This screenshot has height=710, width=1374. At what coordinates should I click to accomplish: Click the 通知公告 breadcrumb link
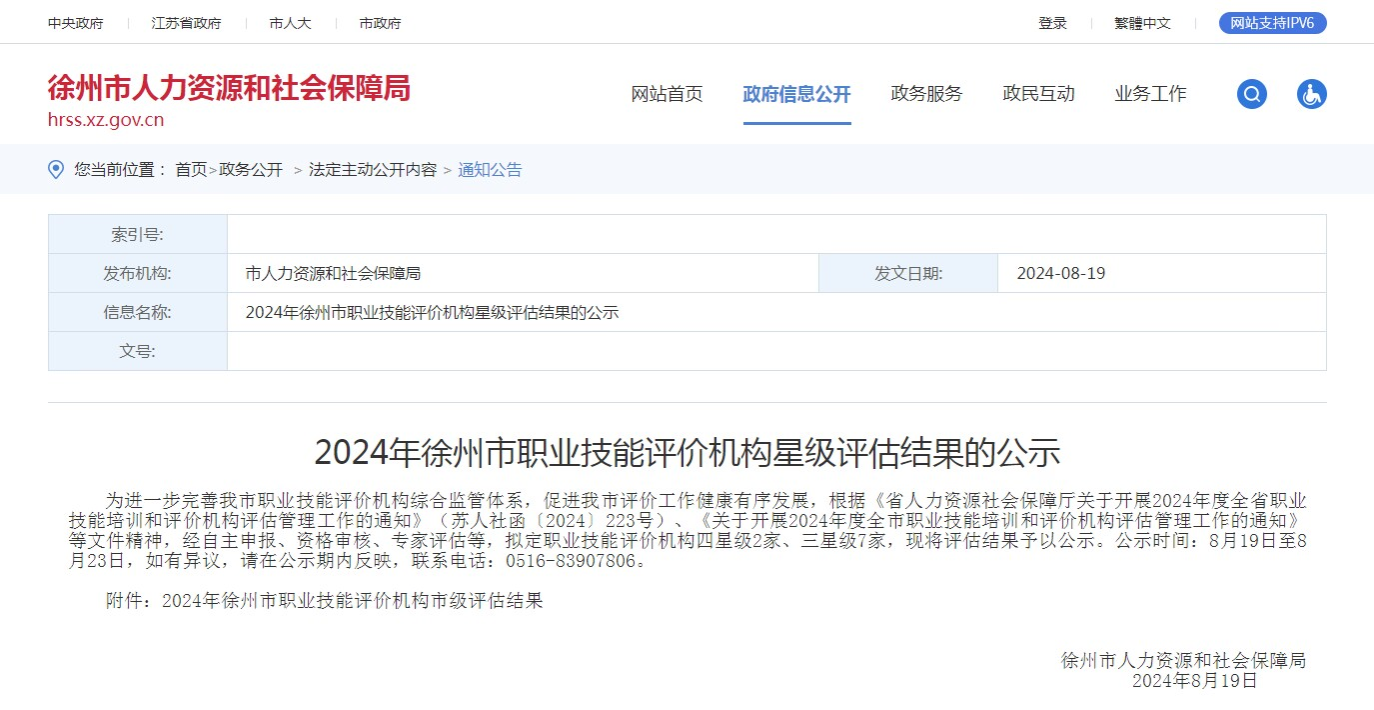tap(490, 170)
